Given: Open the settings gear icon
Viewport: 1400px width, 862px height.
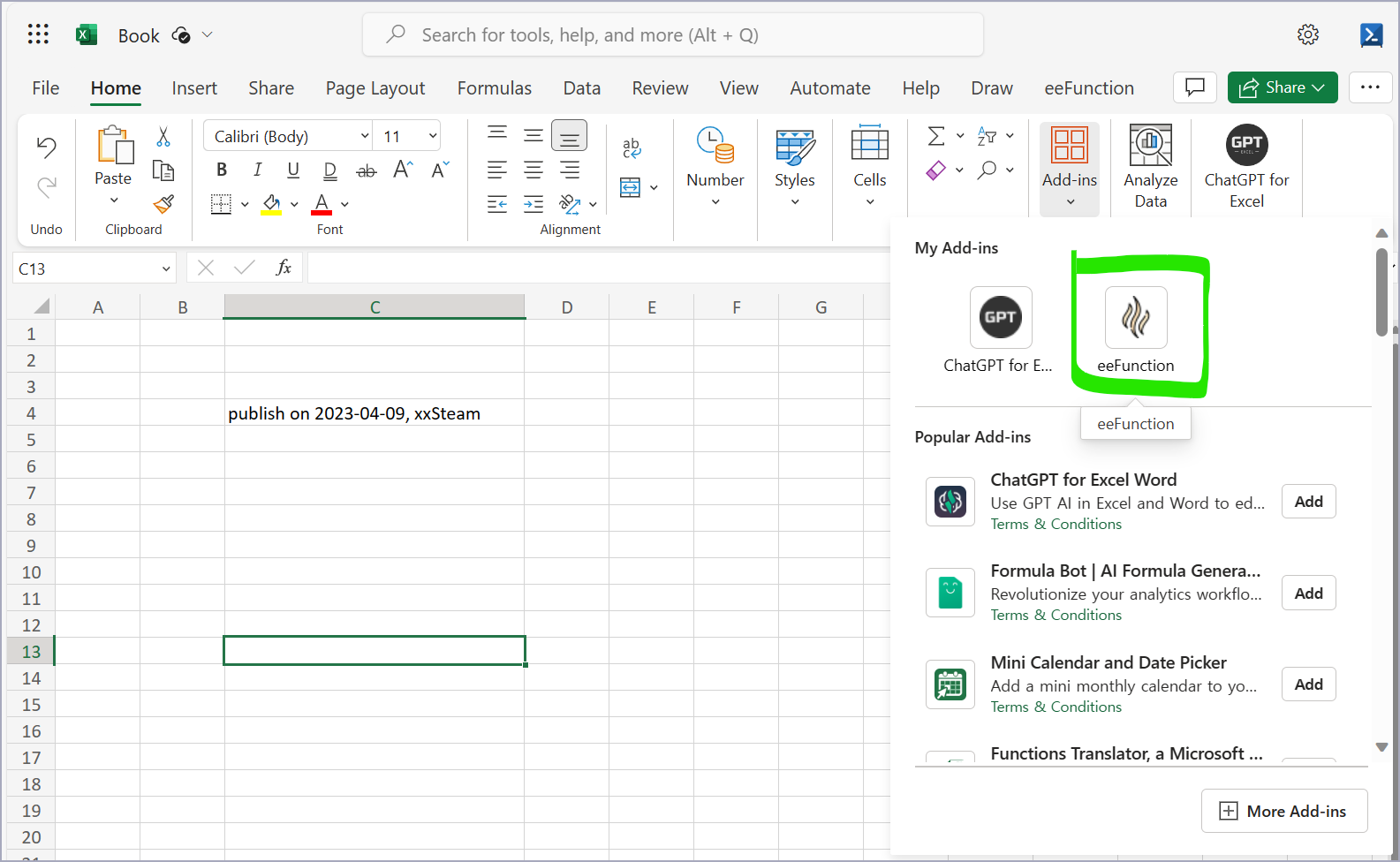Looking at the screenshot, I should pyautogui.click(x=1308, y=34).
